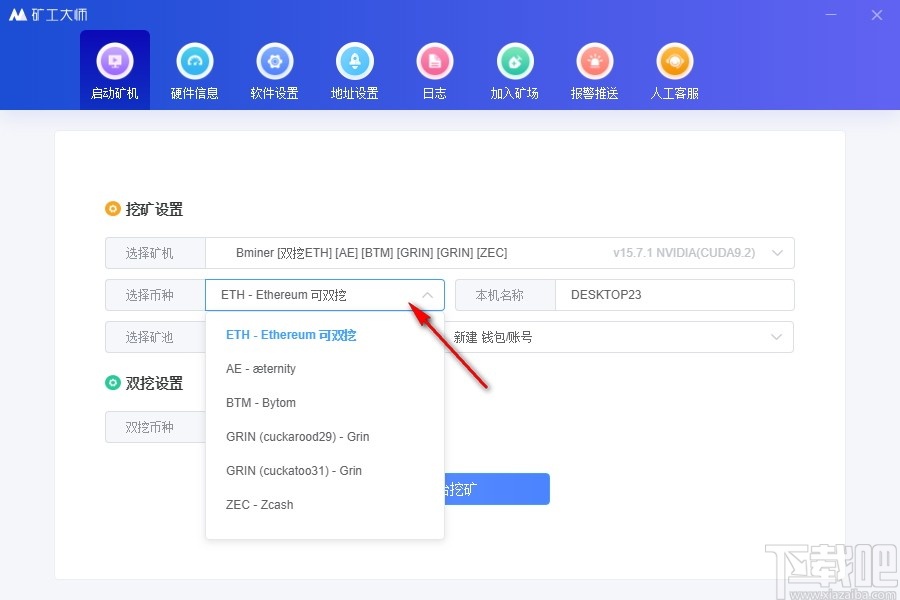900x600 pixels.
Task: Open the 地址设置 address settings
Action: (x=354, y=68)
